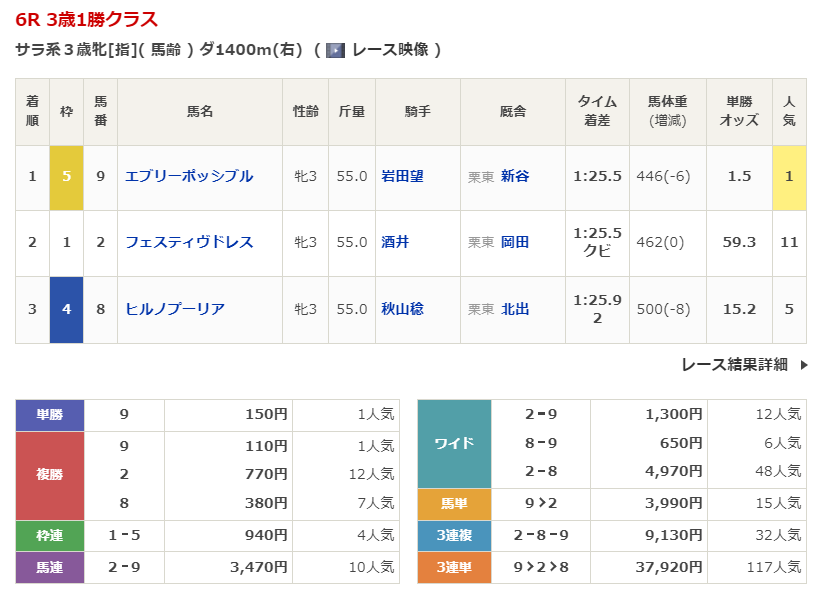The height and width of the screenshot is (592, 823).
Task: Expand レース結果詳細 arrow for full results
Action: [x=803, y=365]
